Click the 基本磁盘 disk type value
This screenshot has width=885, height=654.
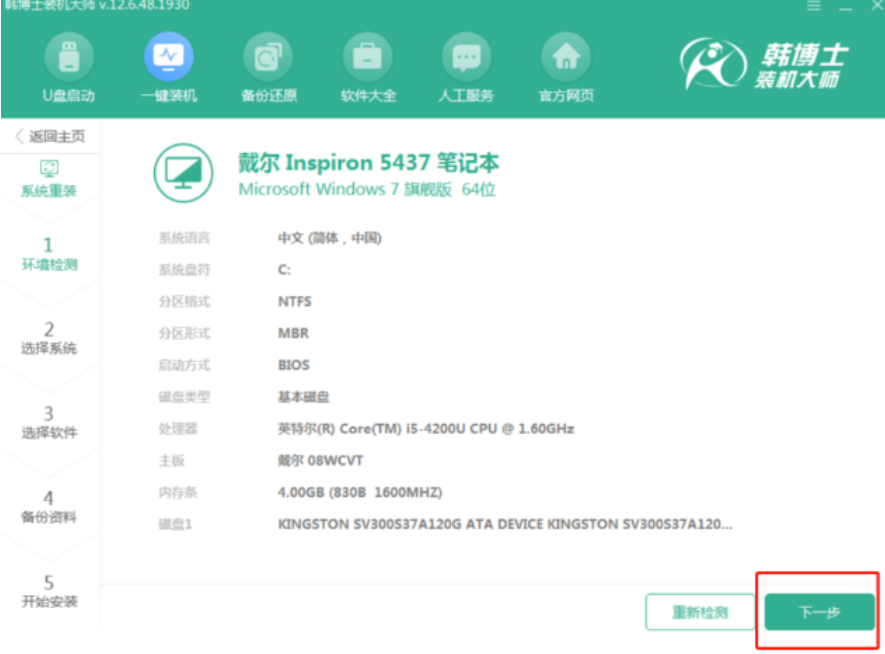click(x=304, y=397)
